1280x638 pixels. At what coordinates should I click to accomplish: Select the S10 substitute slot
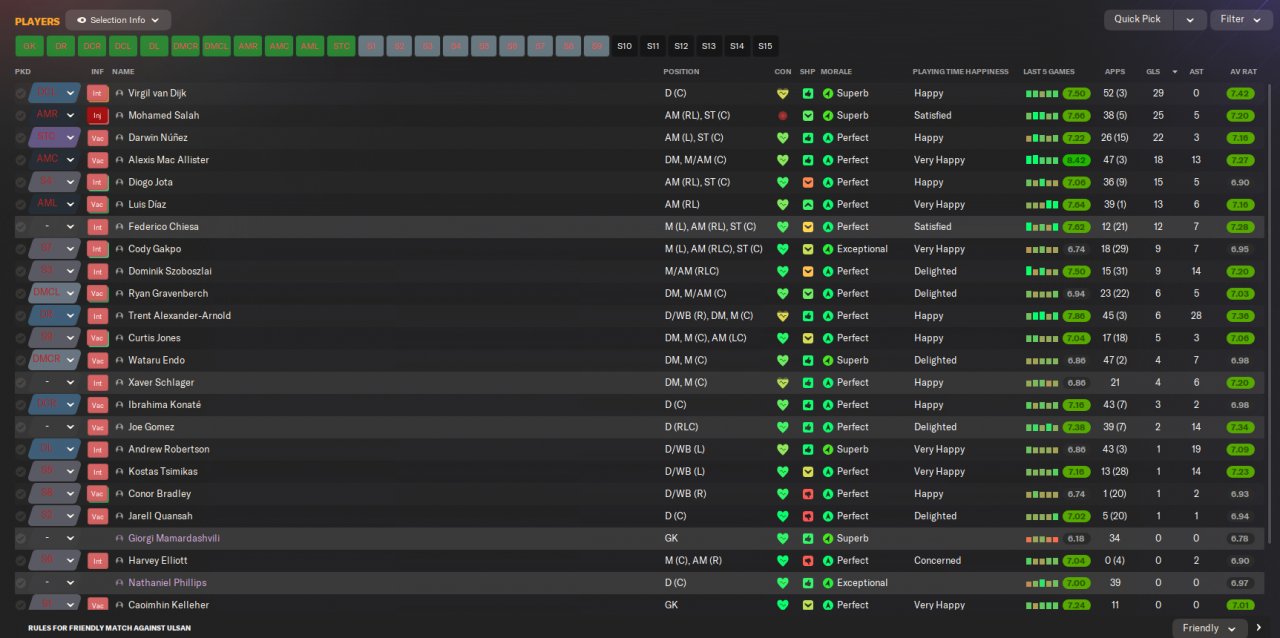(x=625, y=46)
